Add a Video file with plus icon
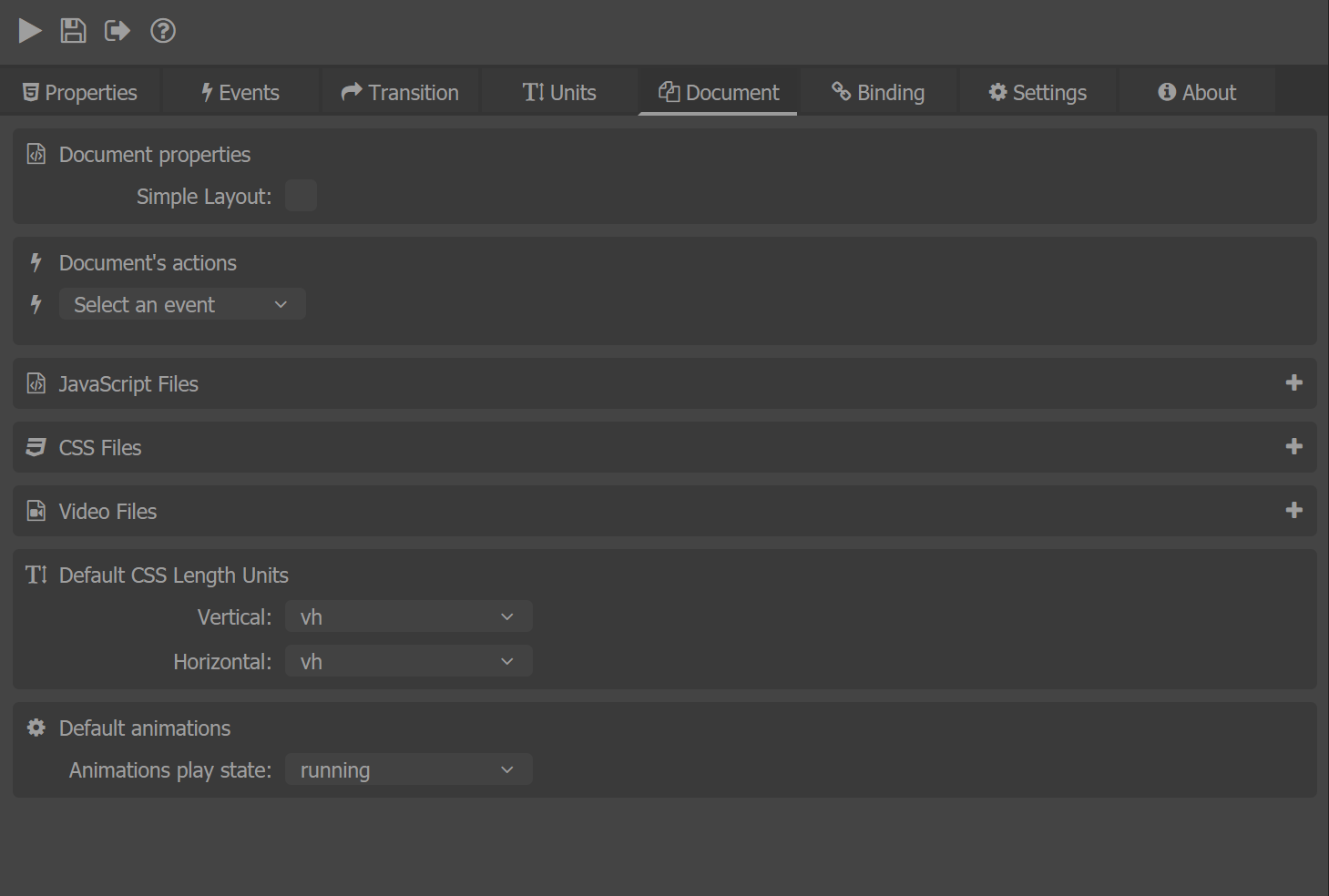Viewport: 1329px width, 896px height. [x=1293, y=511]
